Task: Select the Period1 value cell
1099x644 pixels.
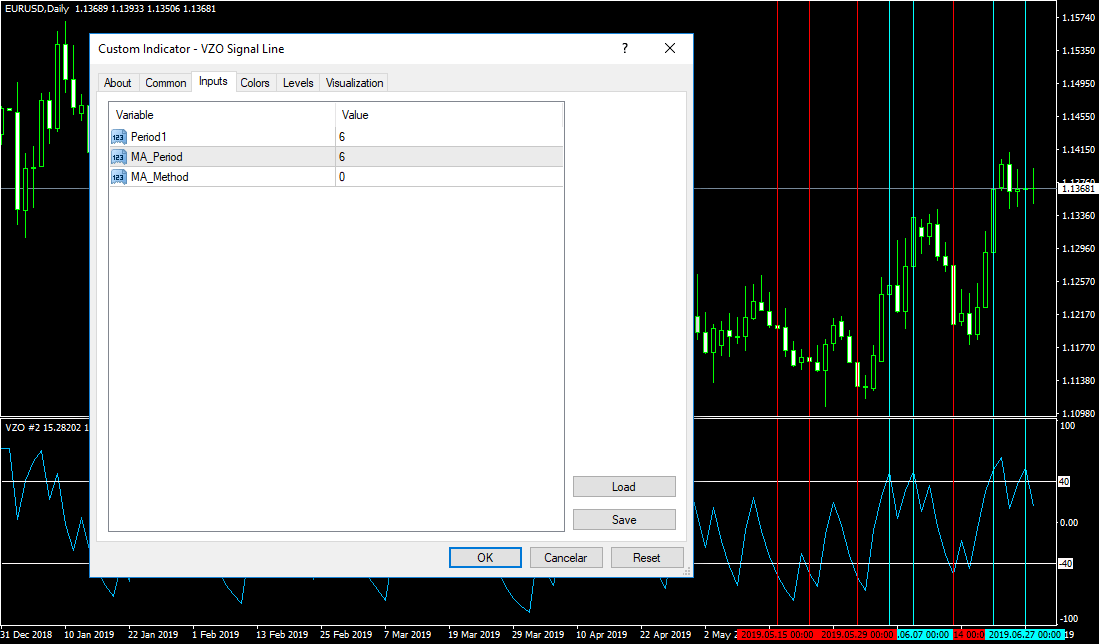Action: tap(449, 137)
